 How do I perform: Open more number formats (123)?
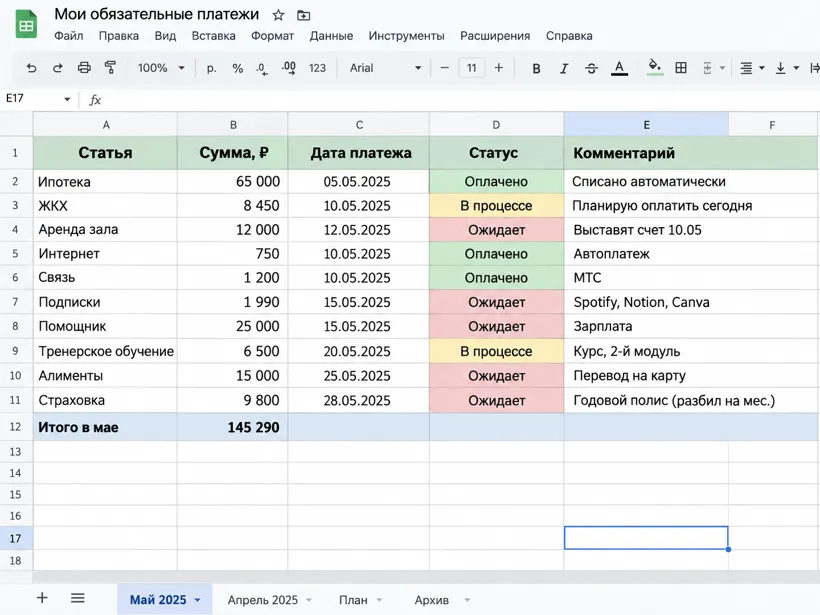coord(317,68)
